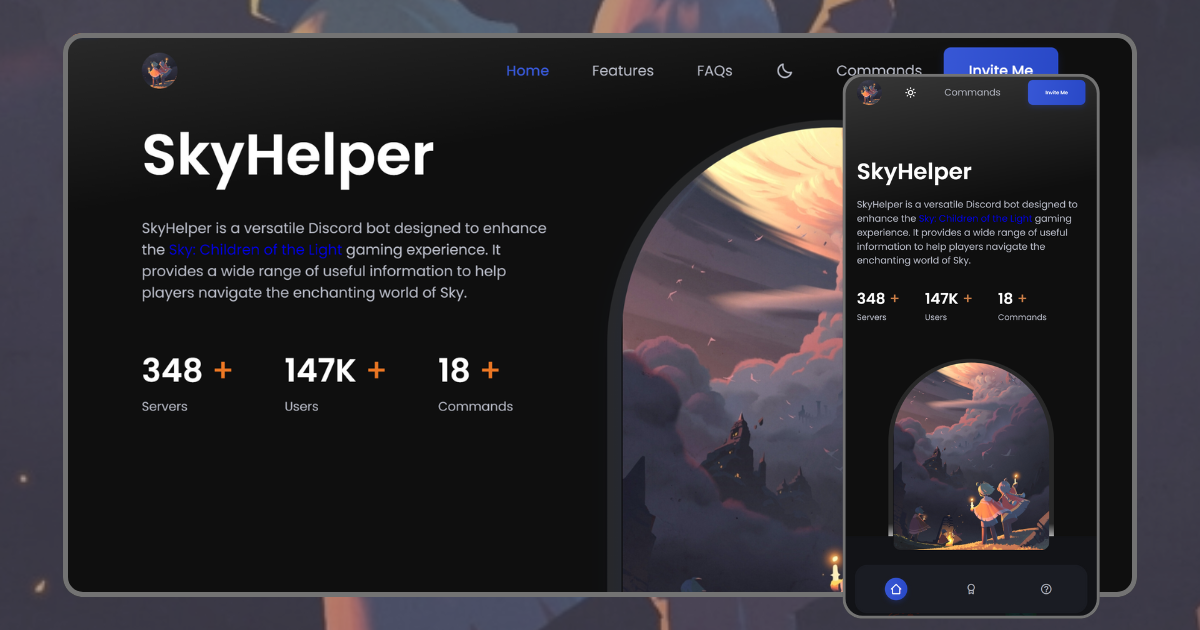This screenshot has width=1200, height=630.
Task: Open the Home navigation item
Action: (527, 70)
